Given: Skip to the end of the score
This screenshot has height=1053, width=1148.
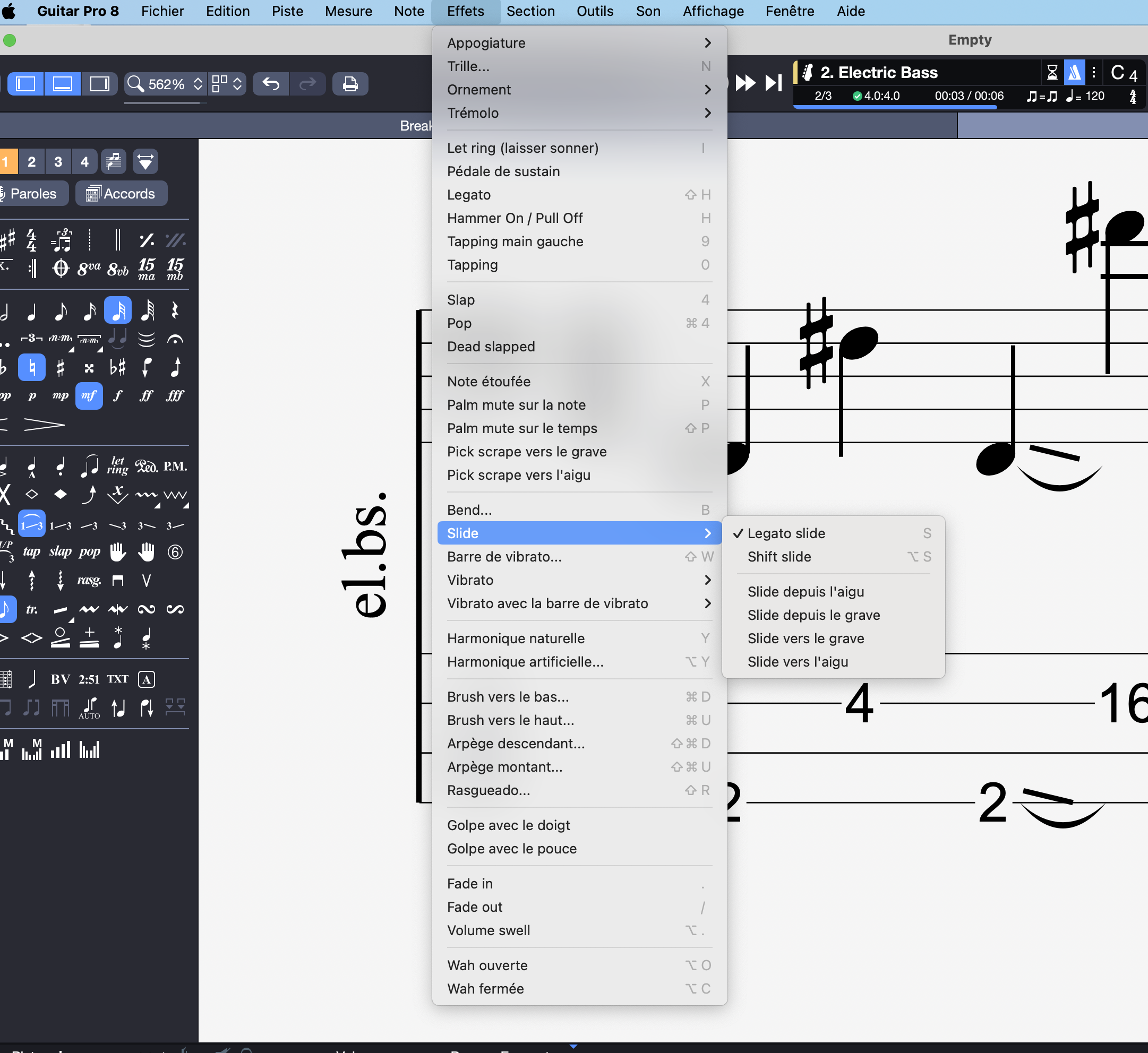Looking at the screenshot, I should [773, 83].
